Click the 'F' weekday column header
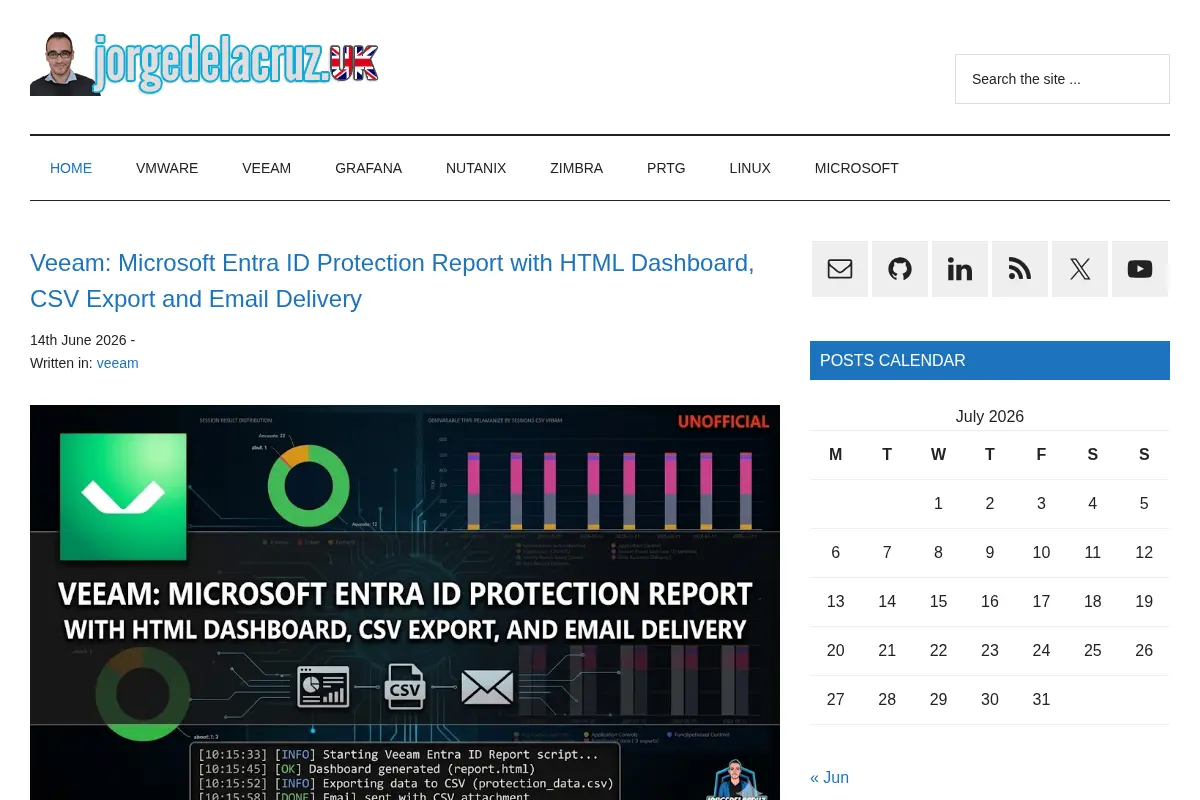 click(x=1041, y=455)
